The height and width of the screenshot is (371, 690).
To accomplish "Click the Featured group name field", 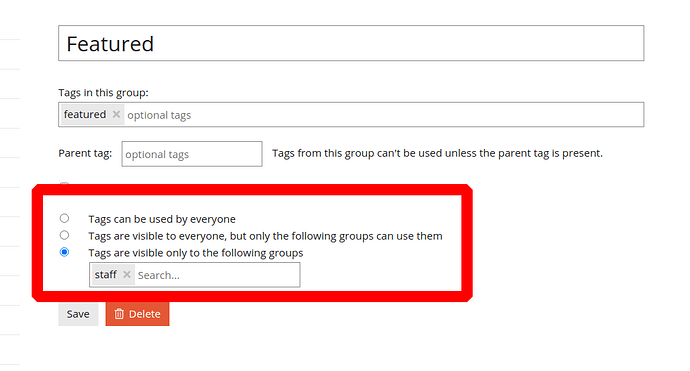I will (x=351, y=43).
